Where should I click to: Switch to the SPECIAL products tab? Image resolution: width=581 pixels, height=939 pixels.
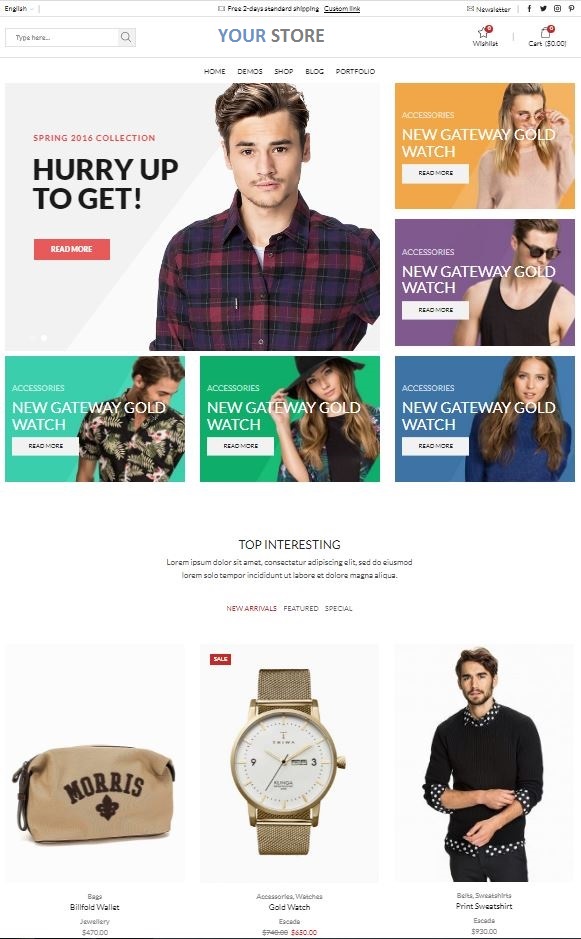(338, 608)
